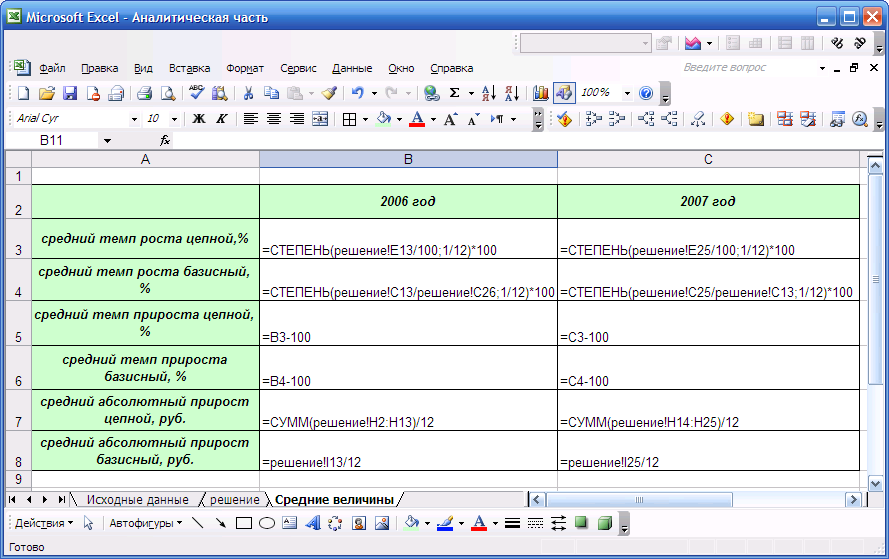889x559 pixels.
Task: Open the Автофигуры button
Action: 144,523
